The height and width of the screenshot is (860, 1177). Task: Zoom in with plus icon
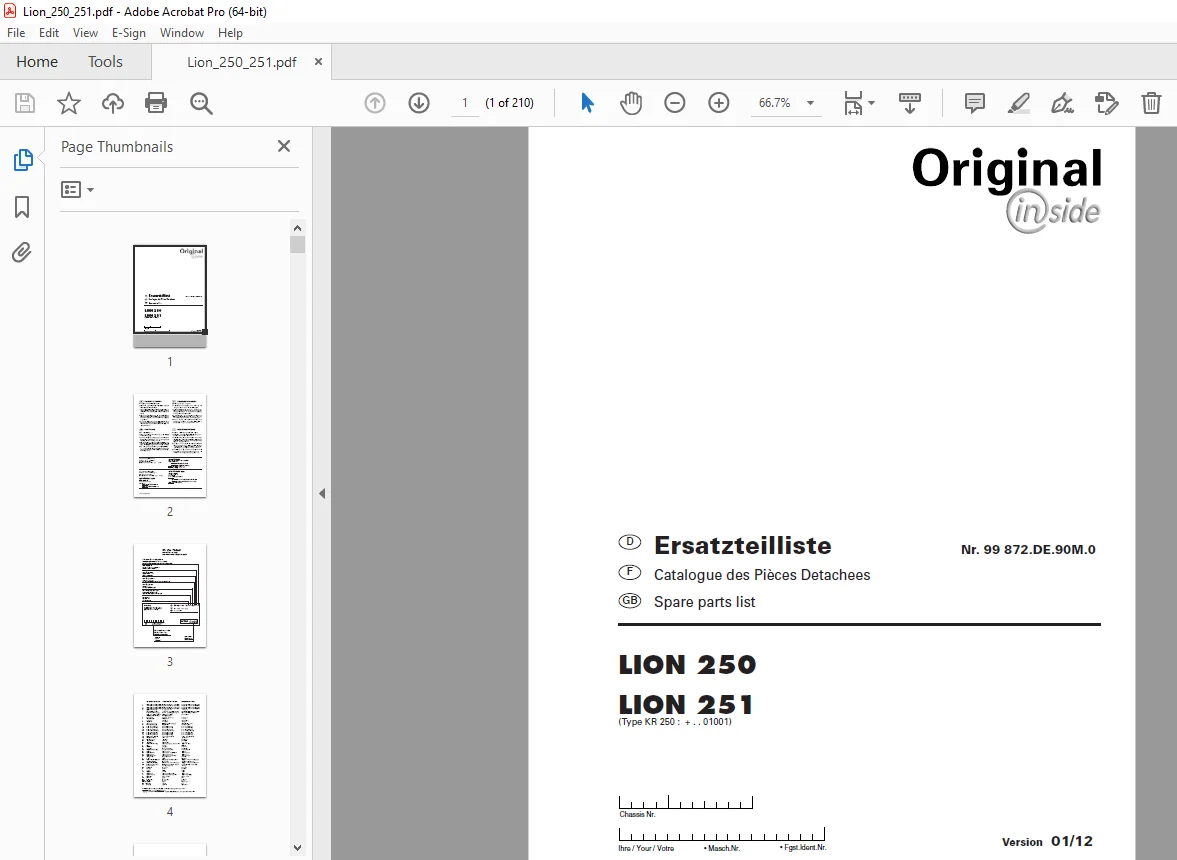tap(718, 103)
